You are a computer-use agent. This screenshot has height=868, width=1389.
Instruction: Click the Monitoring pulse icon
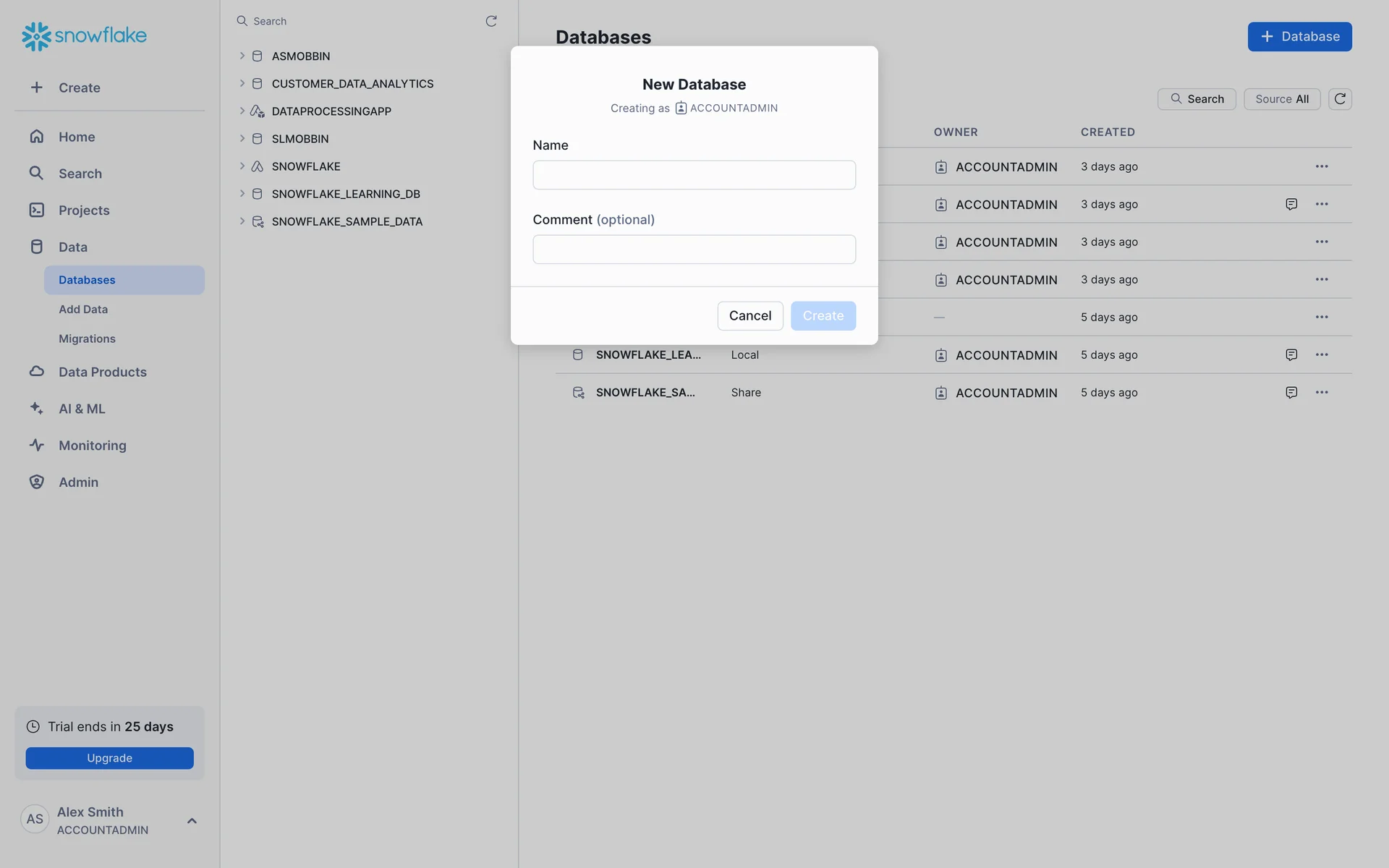(37, 446)
